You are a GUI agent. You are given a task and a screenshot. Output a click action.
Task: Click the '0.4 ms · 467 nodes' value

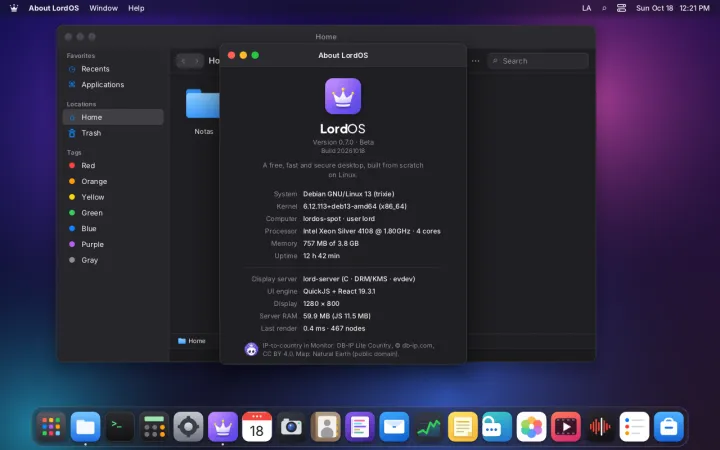(x=334, y=328)
